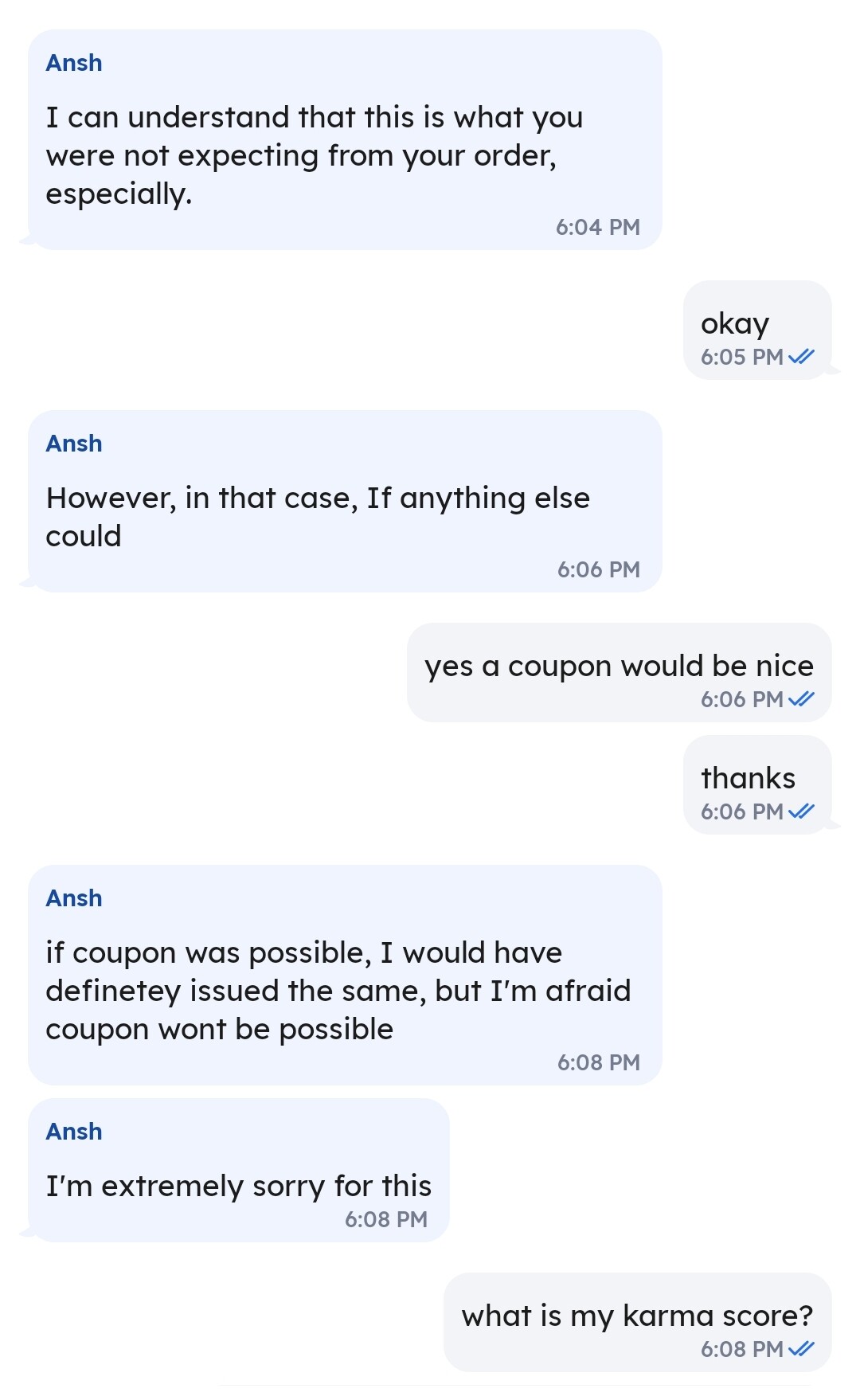Viewport: 860px width, 1400px height.
Task: Click 6:08 PM timestamp on the sorry message
Action: (x=385, y=1219)
